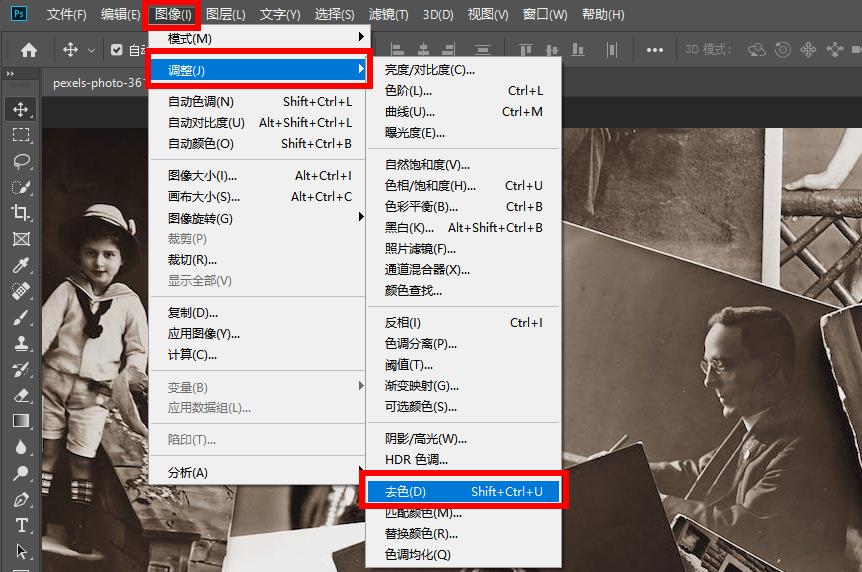Viewport: 862px width, 572px height.
Task: Select the History Brush tool
Action: pos(21,369)
